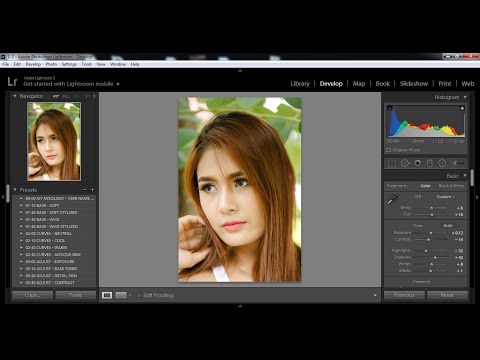Switch to the Slideshow module
Image resolution: width=480 pixels, height=360 pixels.
414,84
